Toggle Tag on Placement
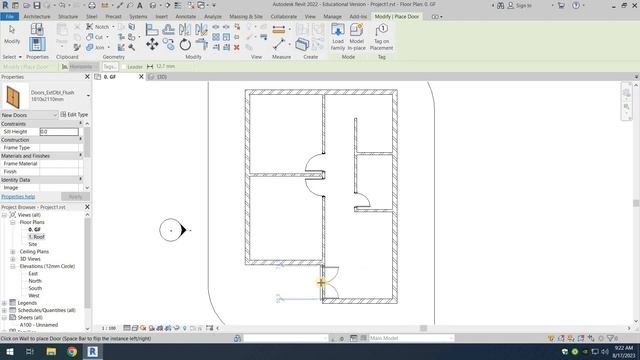The width and height of the screenshot is (640, 360). point(381,36)
